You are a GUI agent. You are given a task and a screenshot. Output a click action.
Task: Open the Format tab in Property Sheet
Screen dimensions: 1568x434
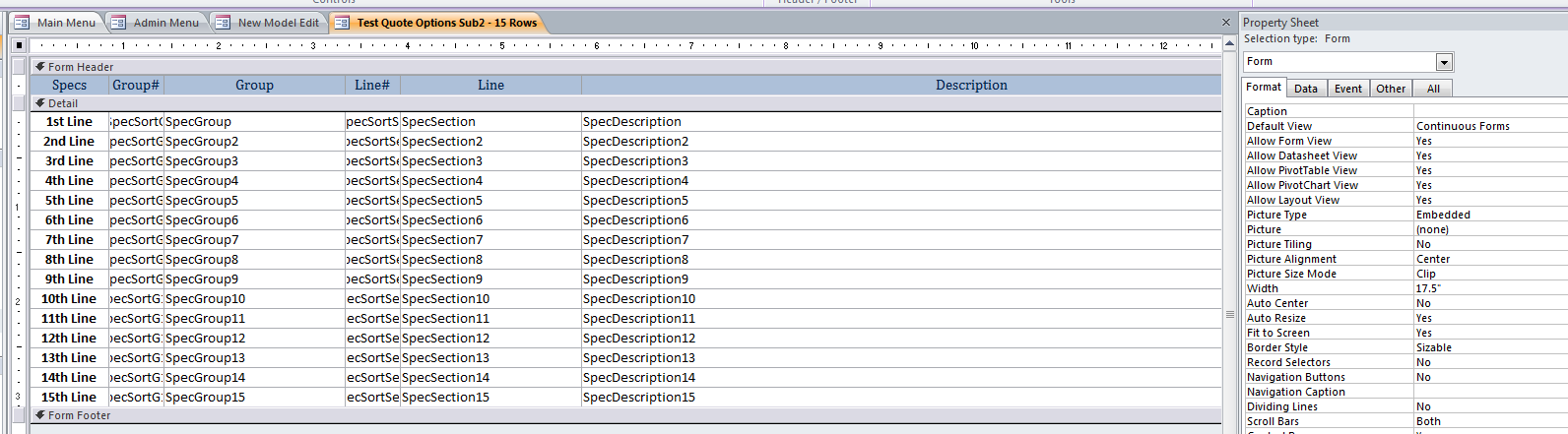1264,88
